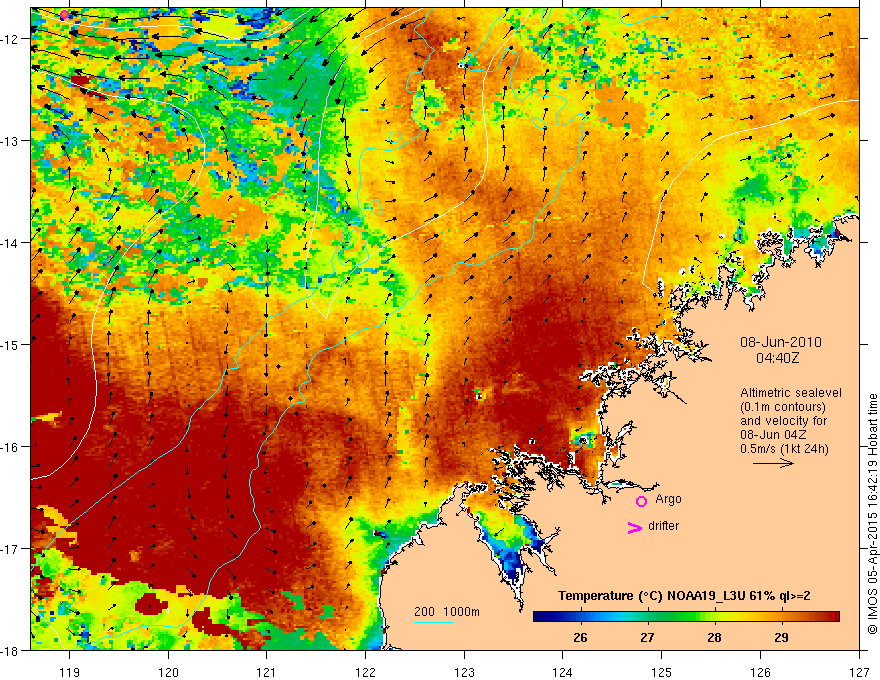Click longitude axis label 126

[x=760, y=672]
